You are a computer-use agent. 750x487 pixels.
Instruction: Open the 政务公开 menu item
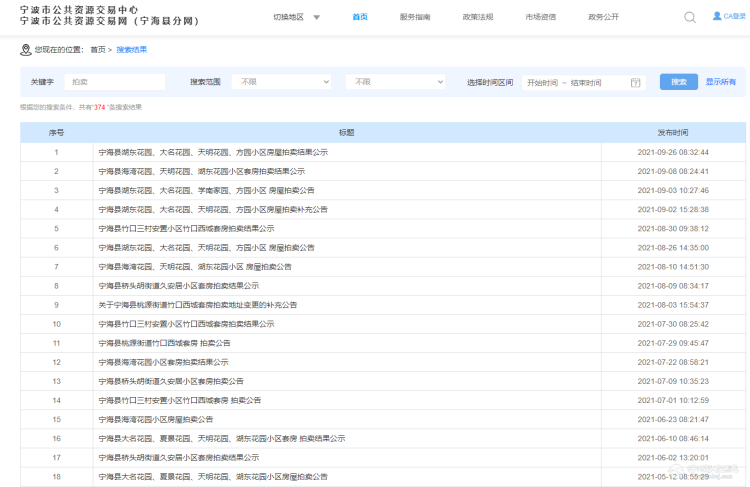pos(603,17)
